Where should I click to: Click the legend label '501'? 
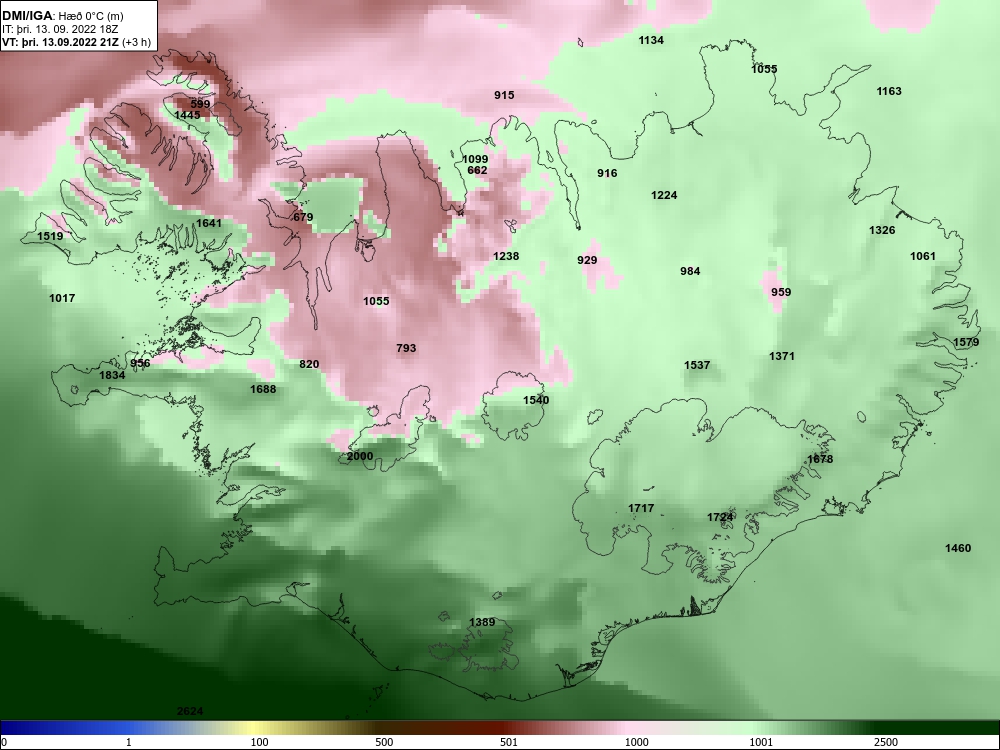click(x=509, y=742)
